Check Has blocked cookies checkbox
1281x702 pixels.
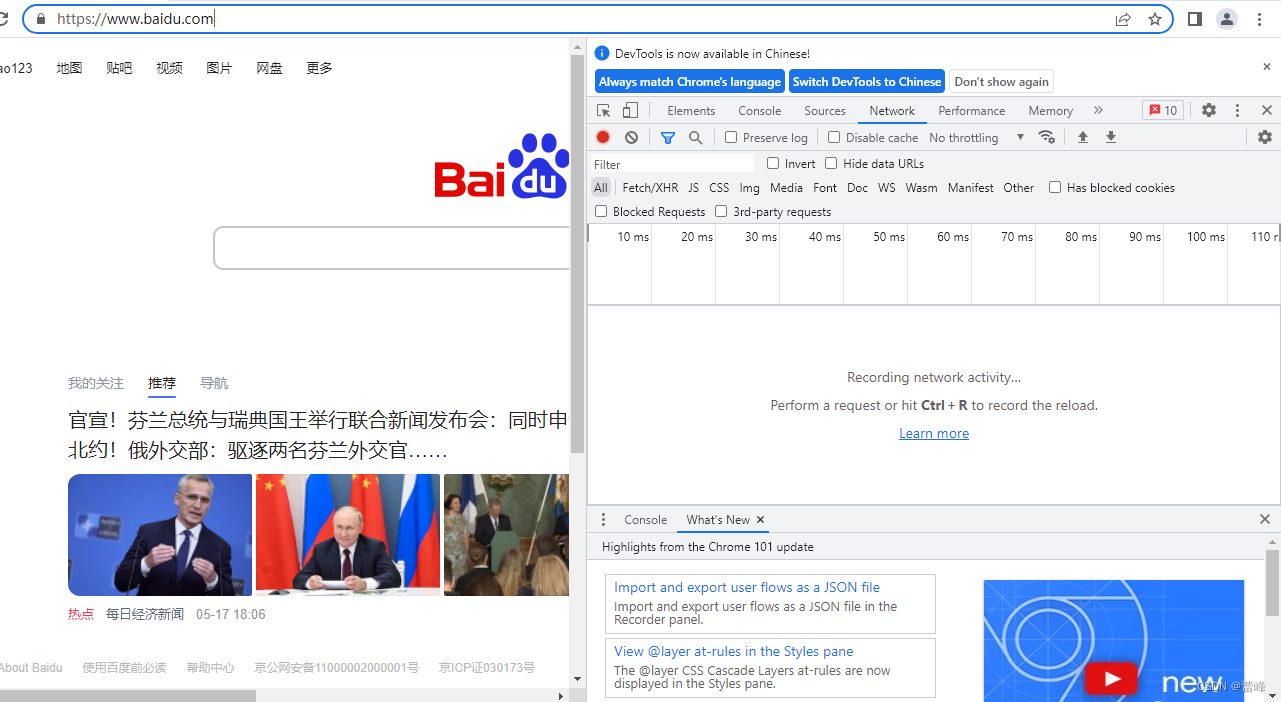[1055, 187]
